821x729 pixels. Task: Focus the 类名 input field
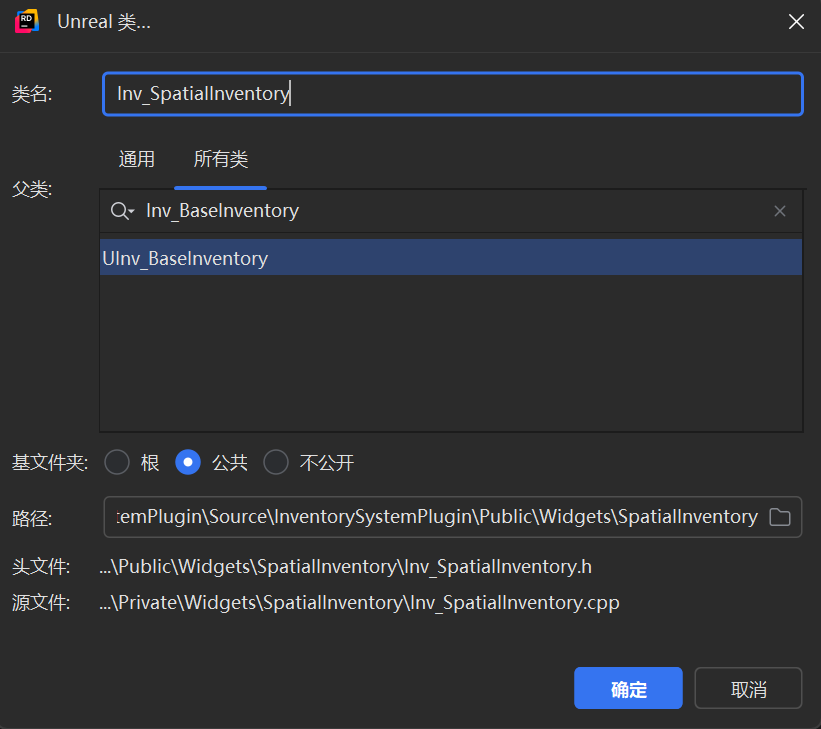tap(453, 94)
